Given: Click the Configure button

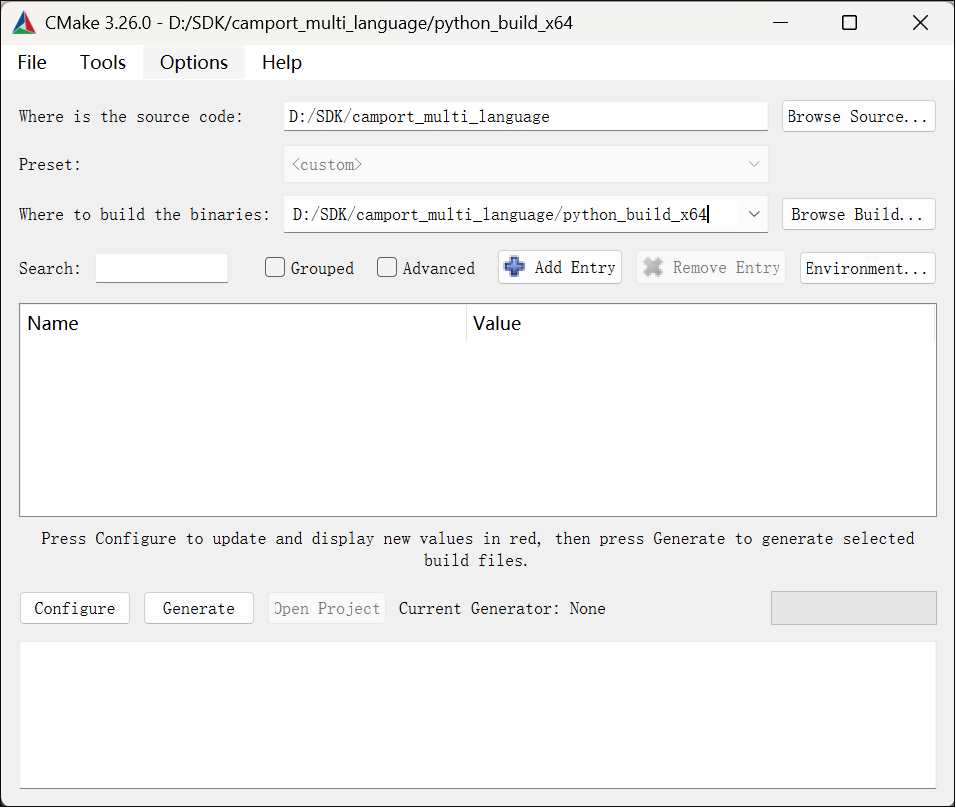Looking at the screenshot, I should (x=75, y=608).
